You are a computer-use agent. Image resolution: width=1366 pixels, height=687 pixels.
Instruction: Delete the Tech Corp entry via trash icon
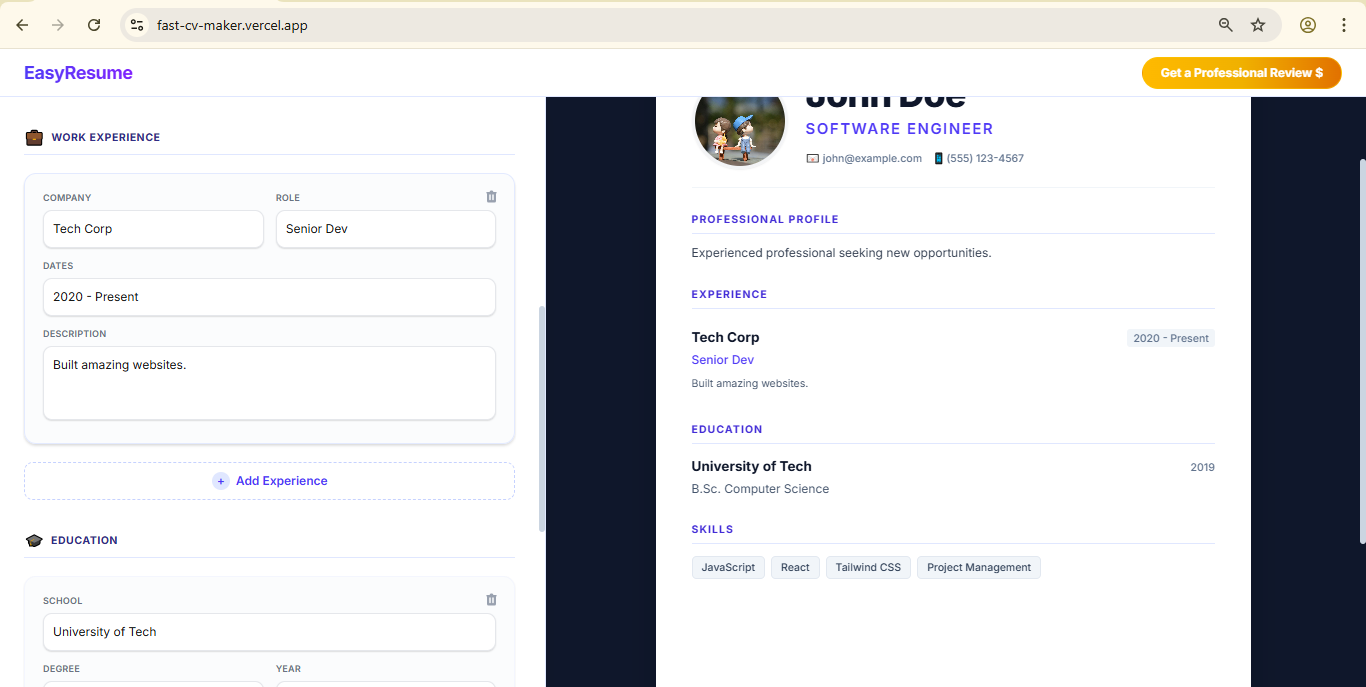coord(491,197)
